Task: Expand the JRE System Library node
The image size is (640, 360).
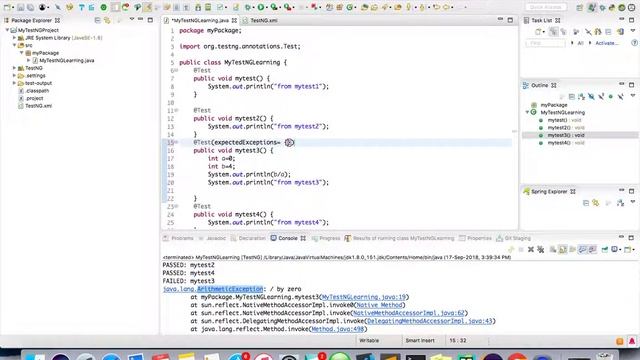Action: [x=14, y=38]
